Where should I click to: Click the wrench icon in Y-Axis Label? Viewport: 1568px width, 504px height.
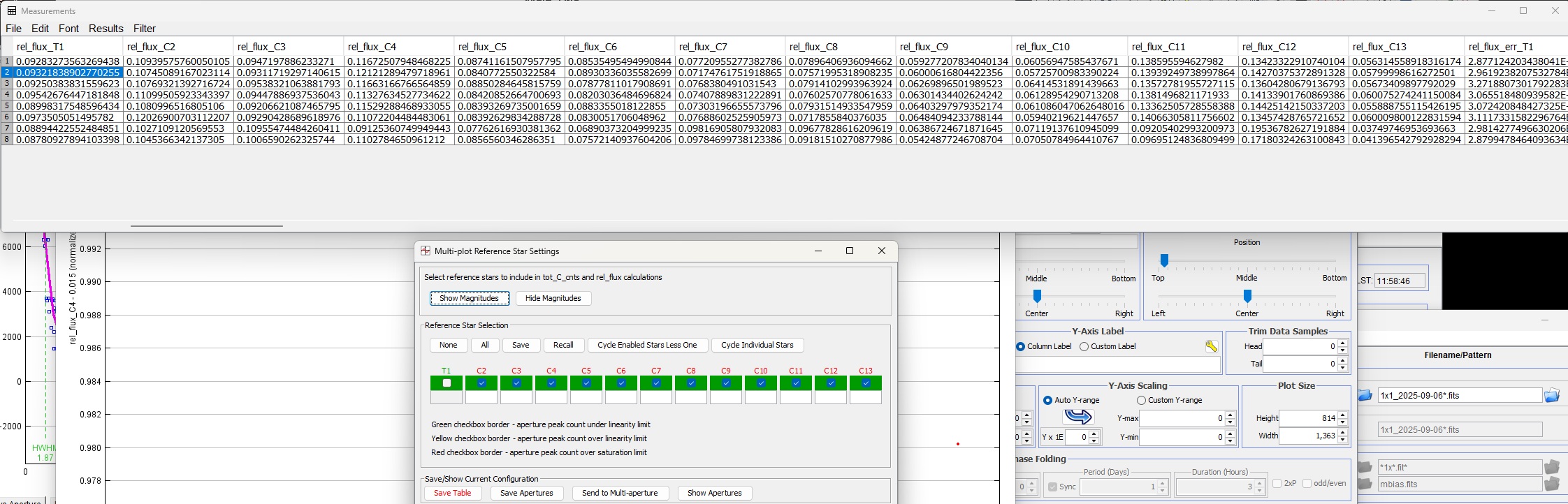tap(1211, 346)
